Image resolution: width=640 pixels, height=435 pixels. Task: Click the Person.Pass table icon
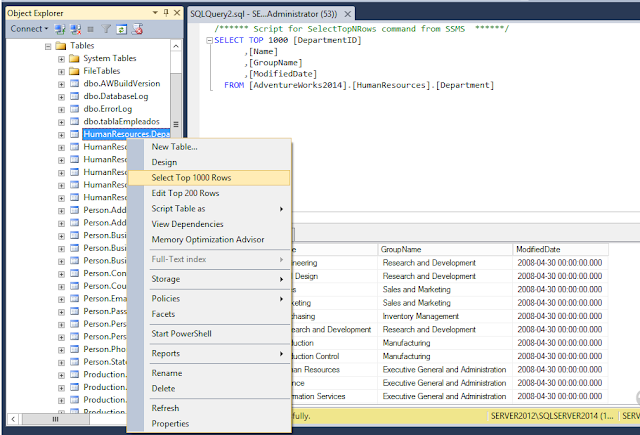point(74,311)
